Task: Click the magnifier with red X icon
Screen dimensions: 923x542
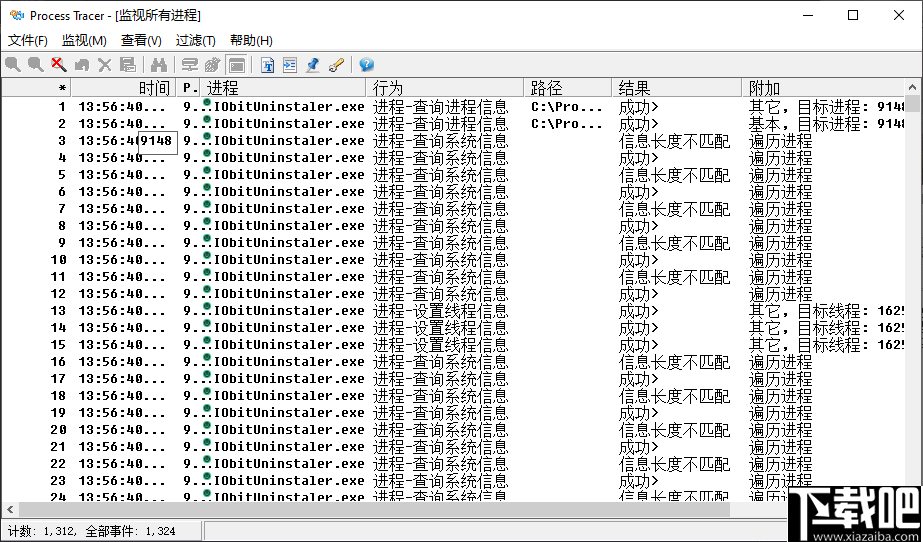Action: point(58,64)
